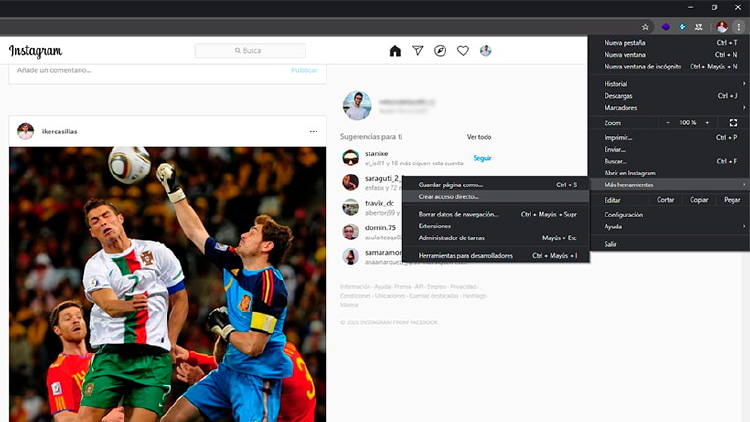Viewport: 750px width, 422px height.
Task: Click Copiar in Editar row
Action: click(699, 200)
